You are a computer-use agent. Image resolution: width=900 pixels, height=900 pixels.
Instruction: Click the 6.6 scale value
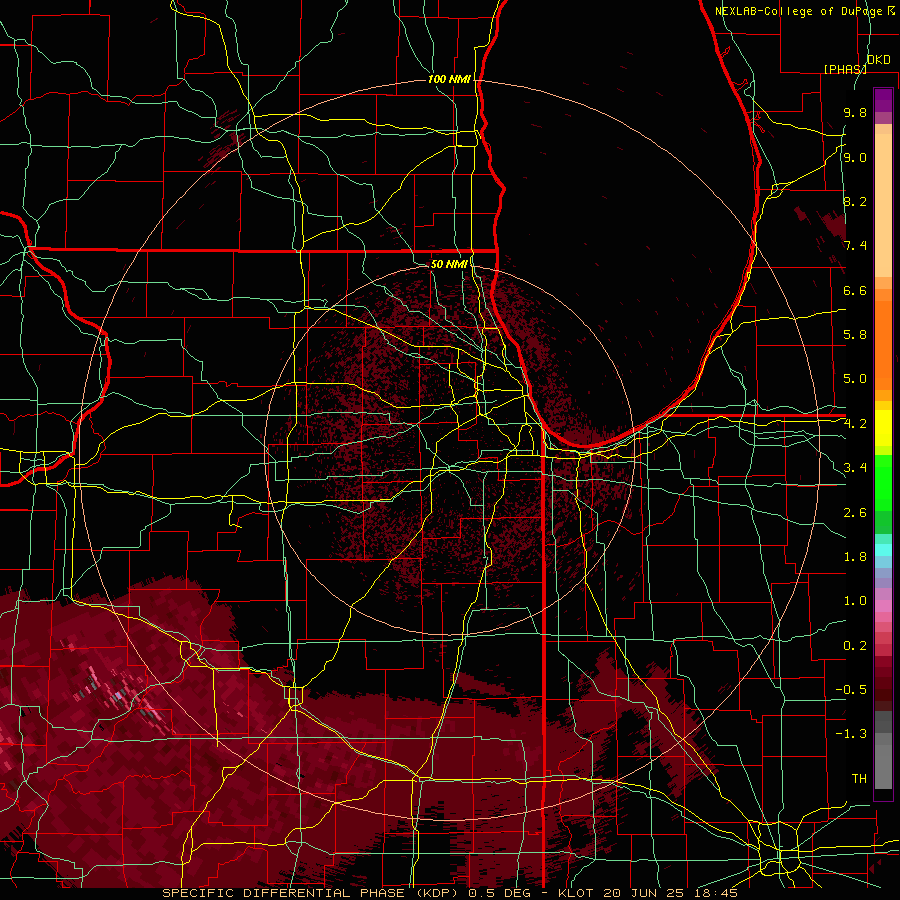pyautogui.click(x=855, y=290)
